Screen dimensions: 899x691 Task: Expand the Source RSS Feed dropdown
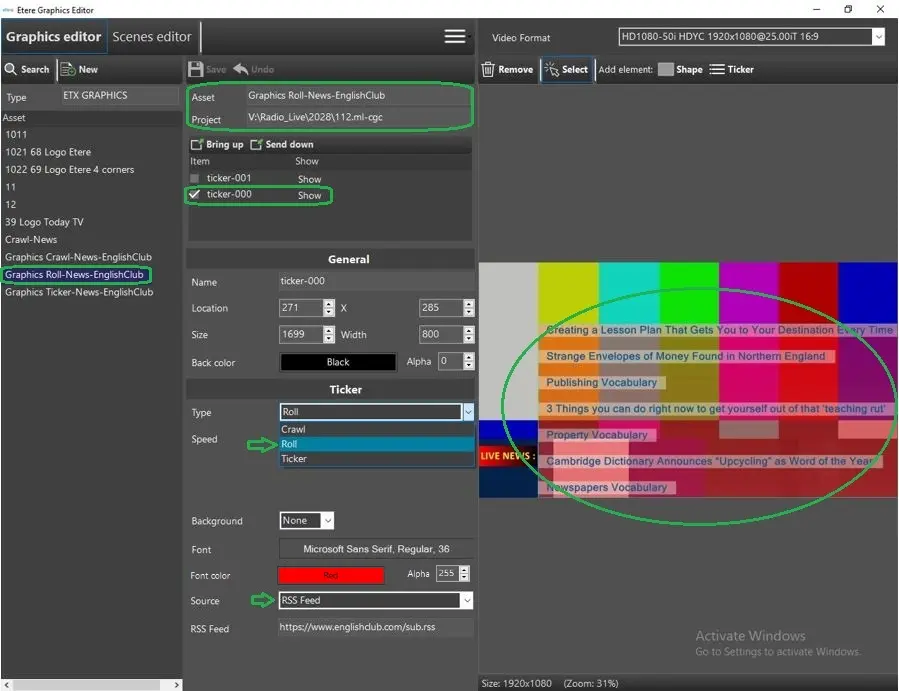pos(465,600)
